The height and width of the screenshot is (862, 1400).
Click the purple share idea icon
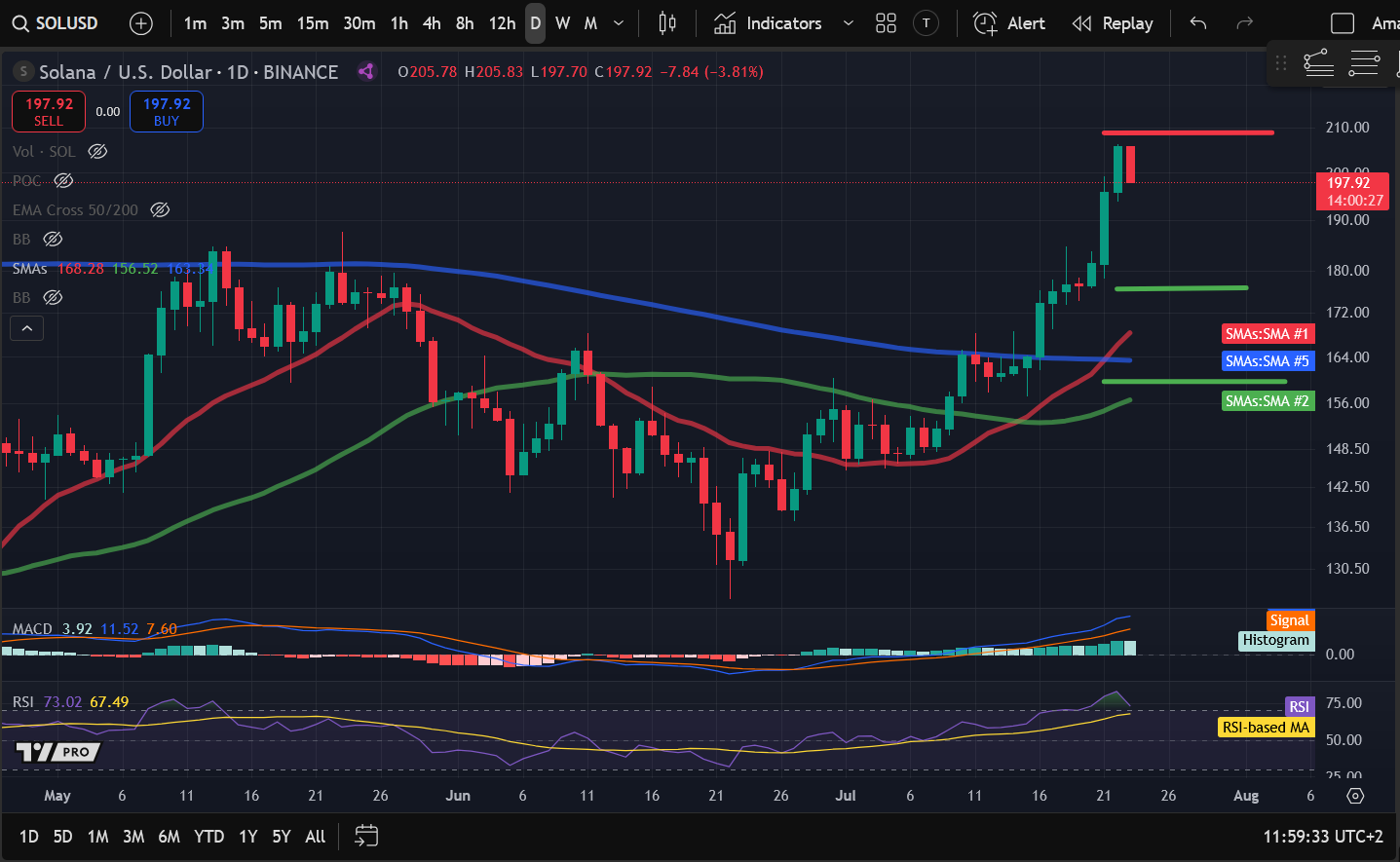coord(366,71)
